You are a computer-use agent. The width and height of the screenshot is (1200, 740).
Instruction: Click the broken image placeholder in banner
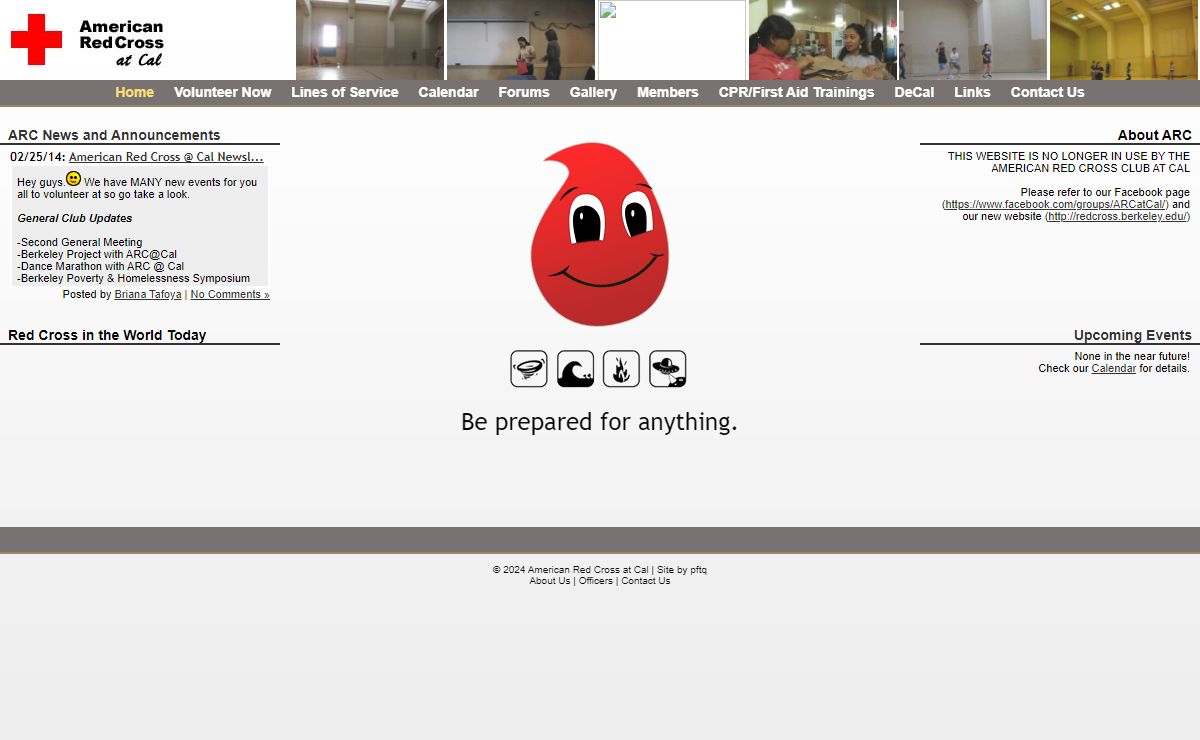672,40
